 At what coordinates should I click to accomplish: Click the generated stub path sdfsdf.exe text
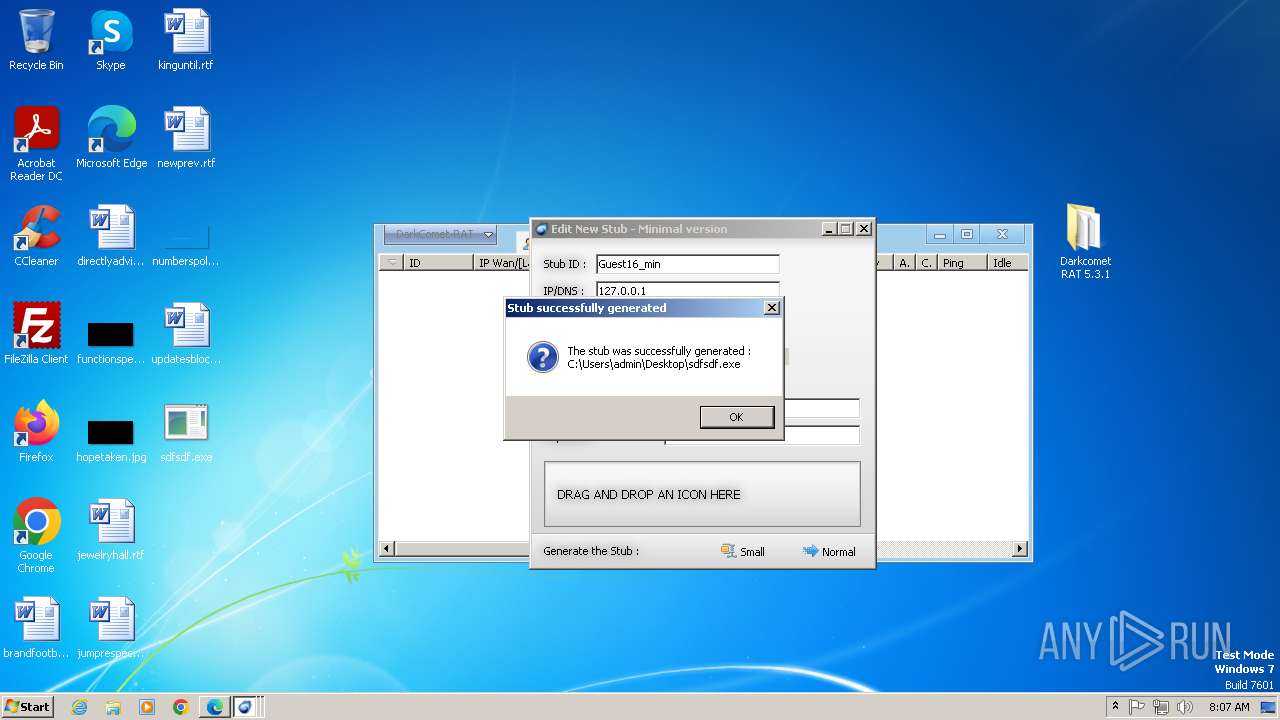click(x=654, y=364)
